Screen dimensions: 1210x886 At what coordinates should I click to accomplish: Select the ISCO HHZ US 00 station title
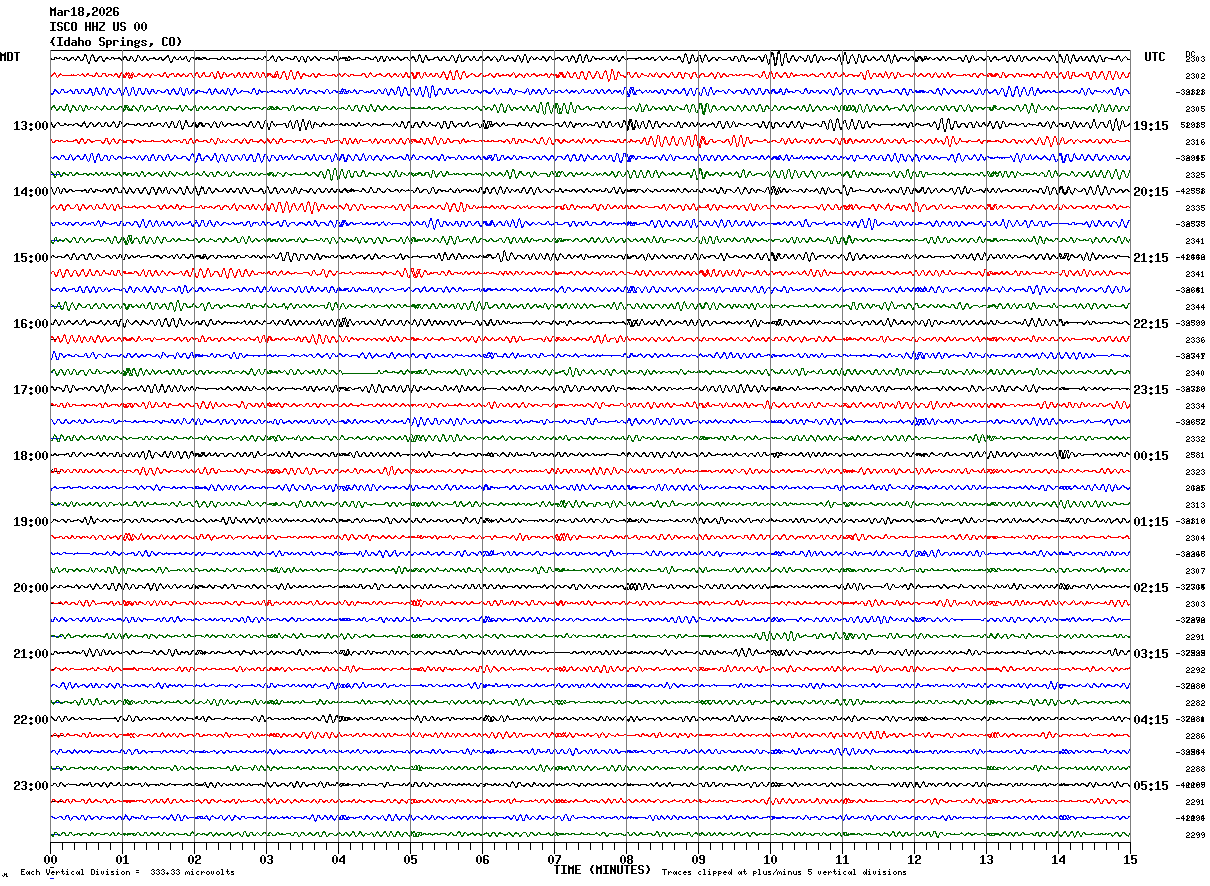coord(98,27)
